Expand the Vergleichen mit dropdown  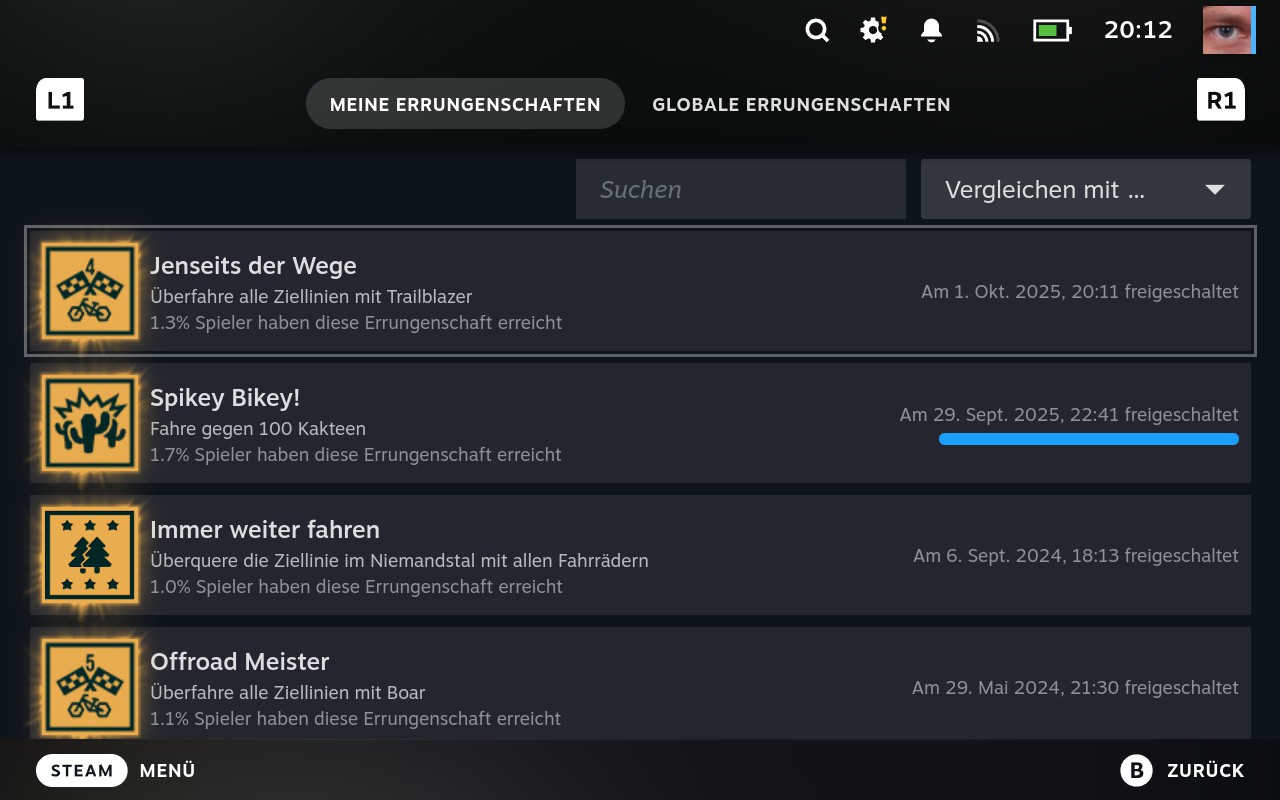(x=1085, y=189)
